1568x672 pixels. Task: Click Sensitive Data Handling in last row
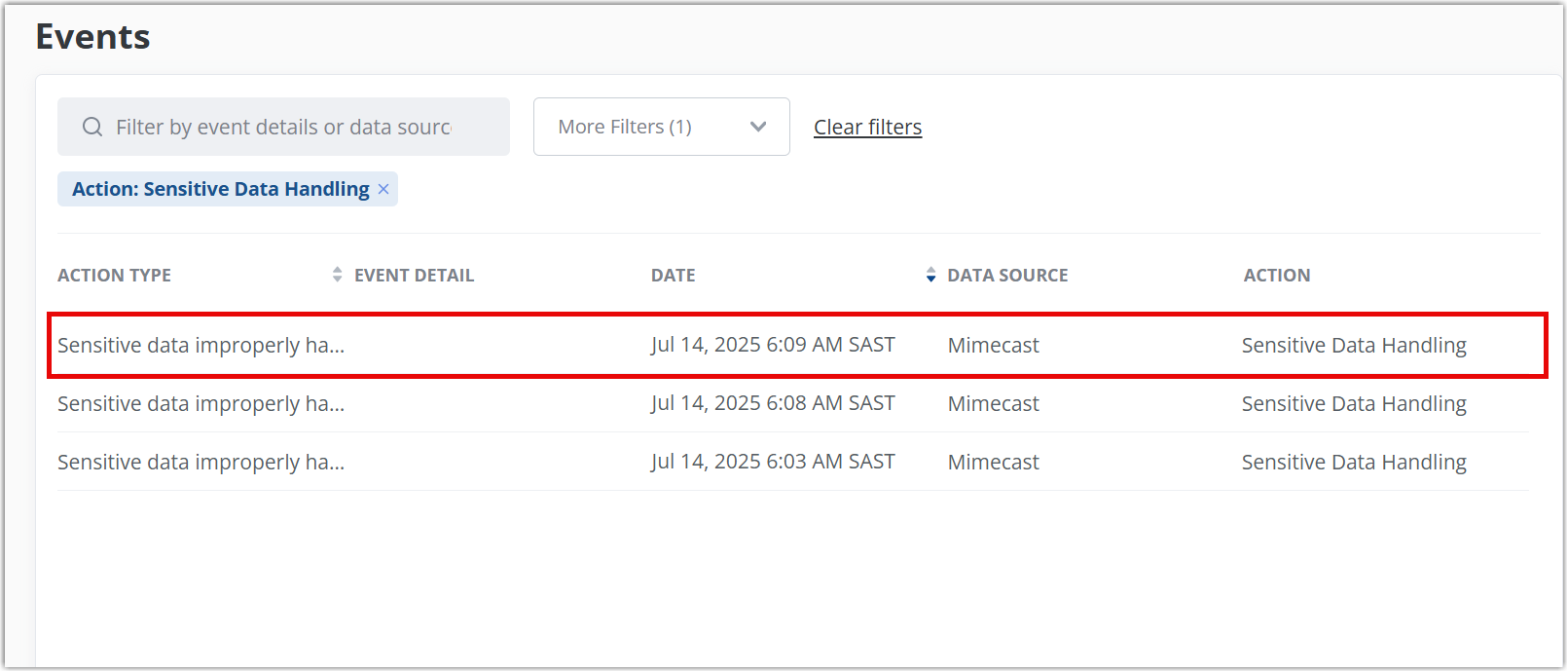1353,462
